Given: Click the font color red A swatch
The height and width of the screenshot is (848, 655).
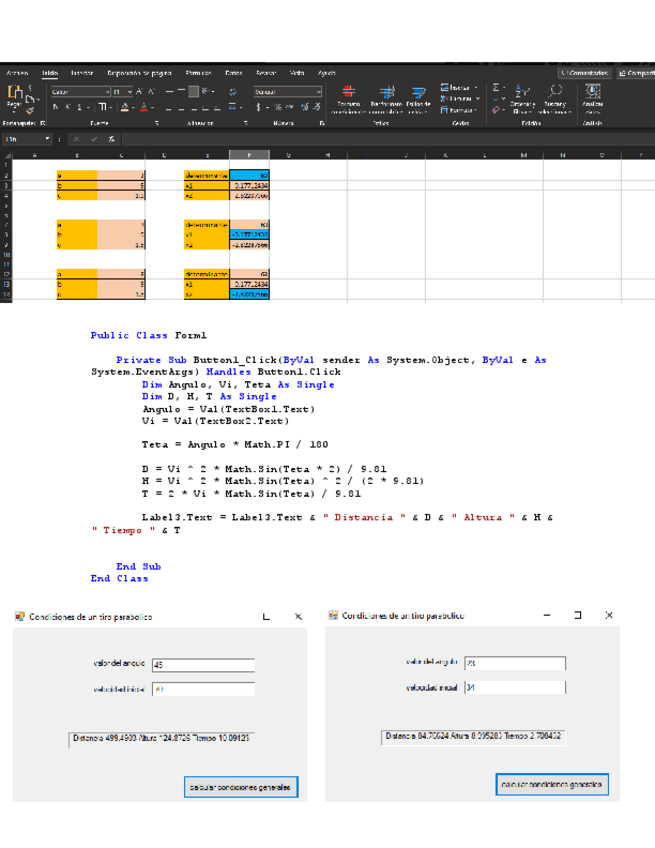Looking at the screenshot, I should pos(144,106).
